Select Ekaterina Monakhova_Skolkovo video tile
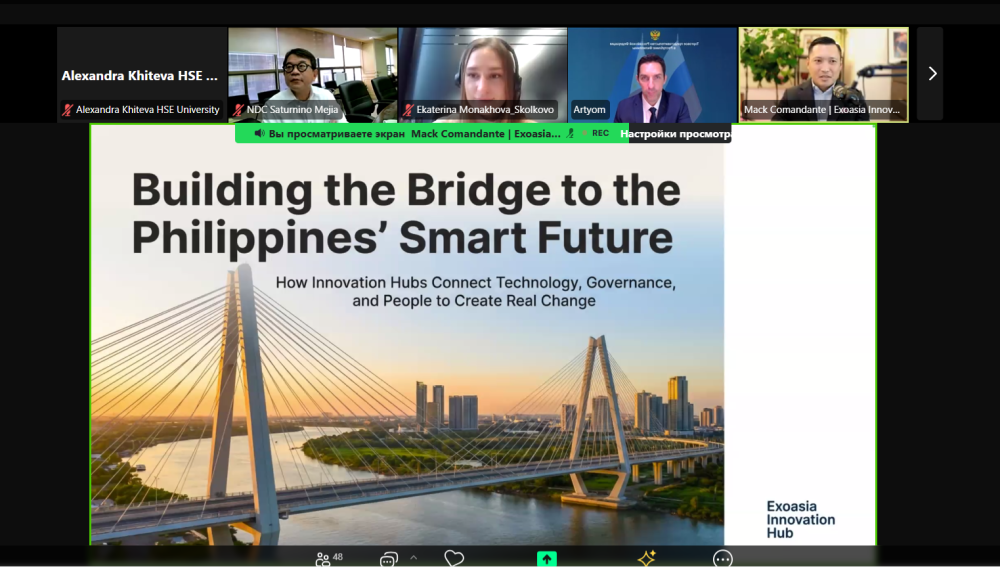 pos(482,70)
